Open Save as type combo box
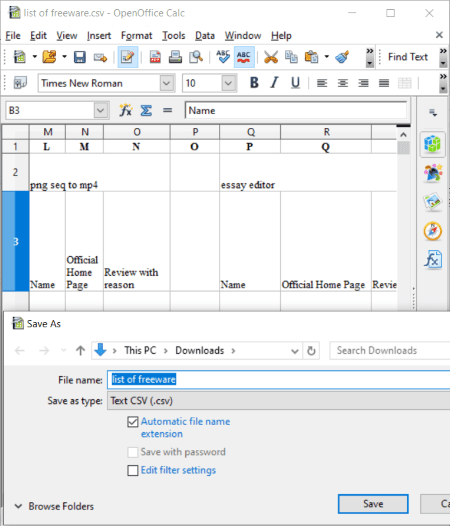The image size is (450, 526). 278,401
